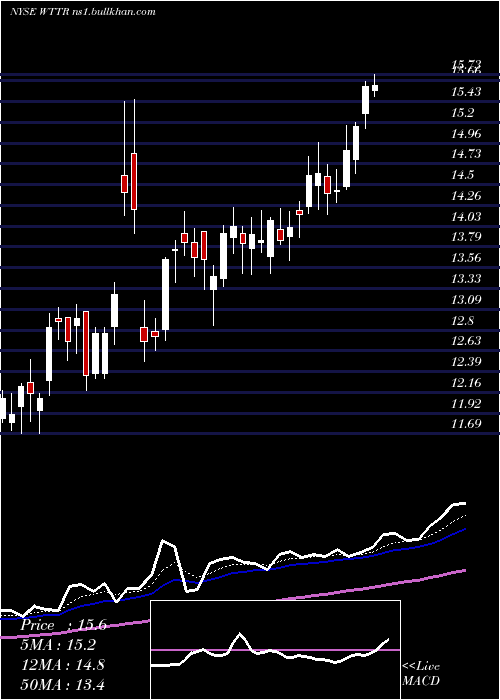The image size is (500, 700).
Task: Click the 13.09 price axis label
Action: [x=466, y=299]
